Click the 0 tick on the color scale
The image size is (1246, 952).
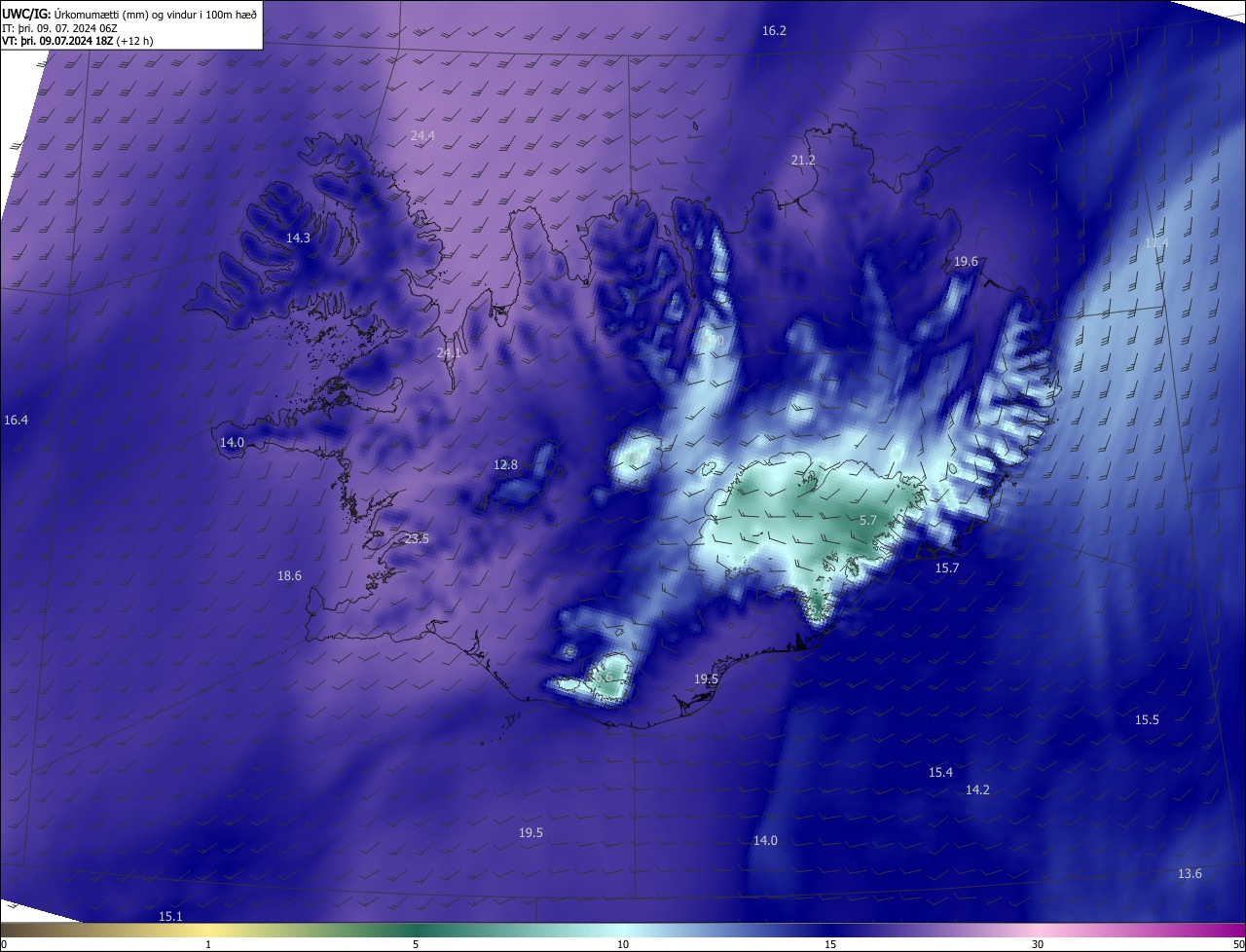click(x=3, y=944)
